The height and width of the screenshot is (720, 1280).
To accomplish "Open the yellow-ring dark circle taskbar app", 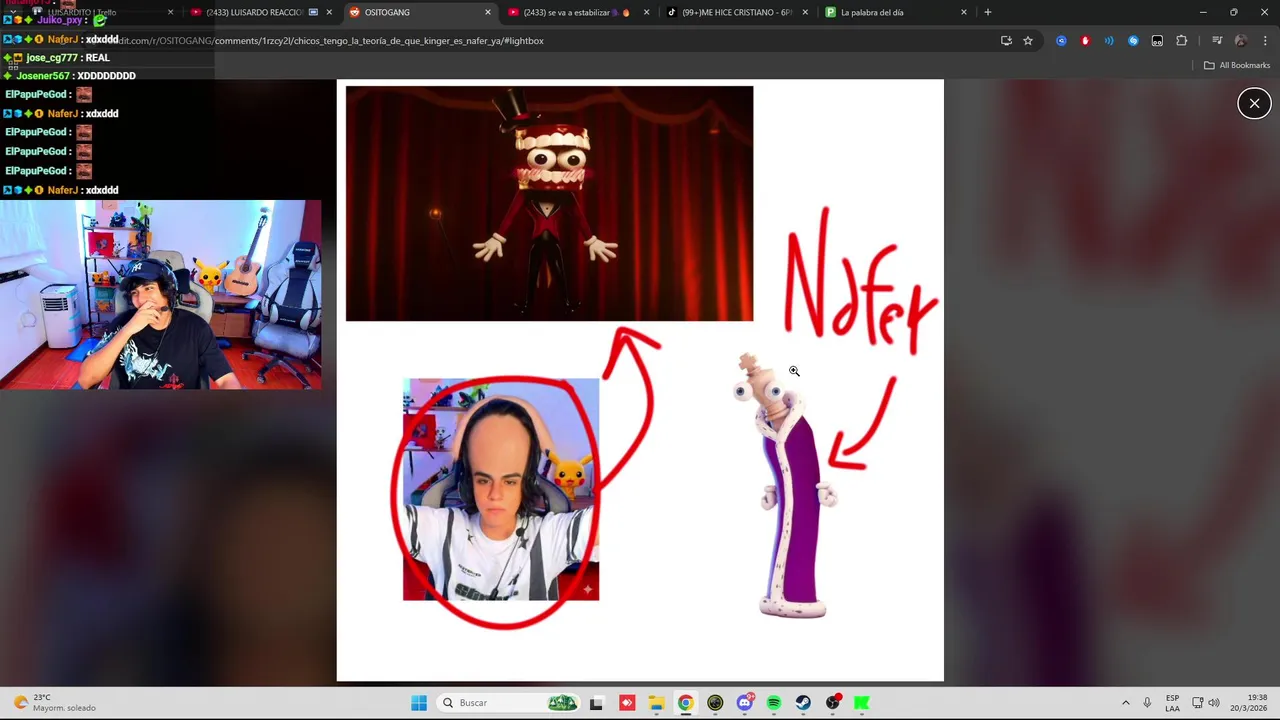I will point(715,703).
